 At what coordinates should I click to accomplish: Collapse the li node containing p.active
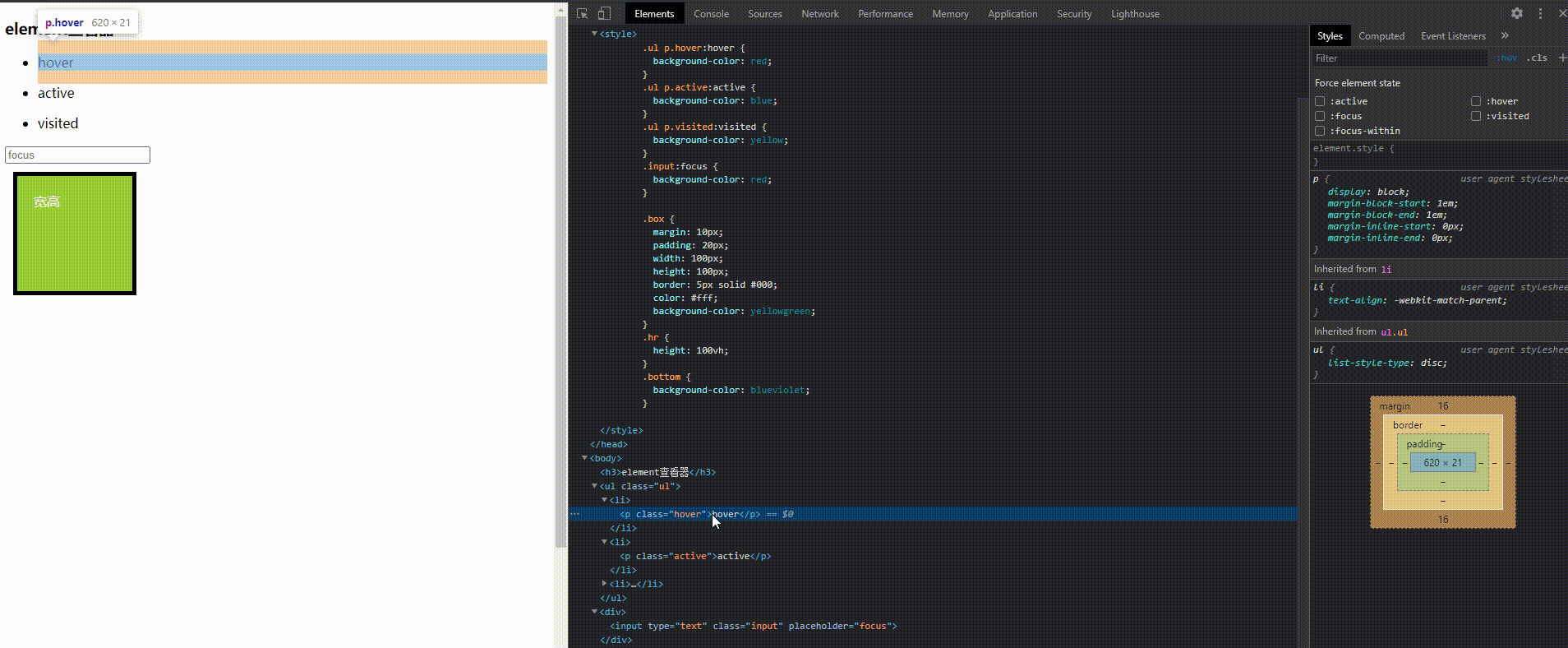pyautogui.click(x=604, y=542)
